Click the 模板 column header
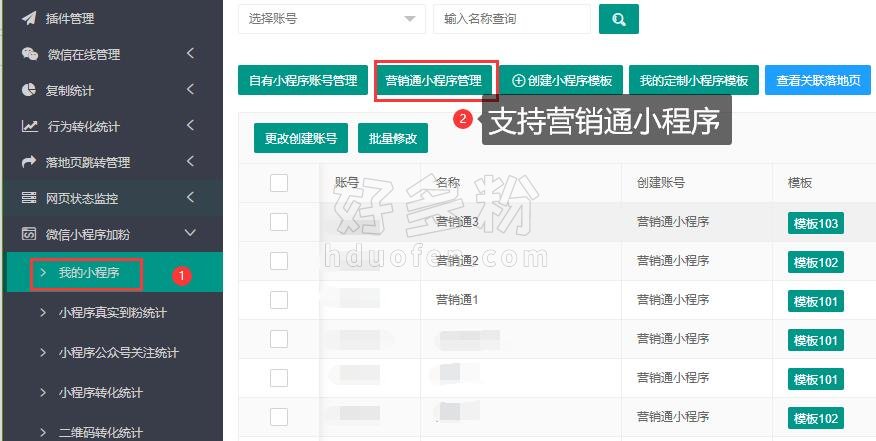 (x=800, y=183)
